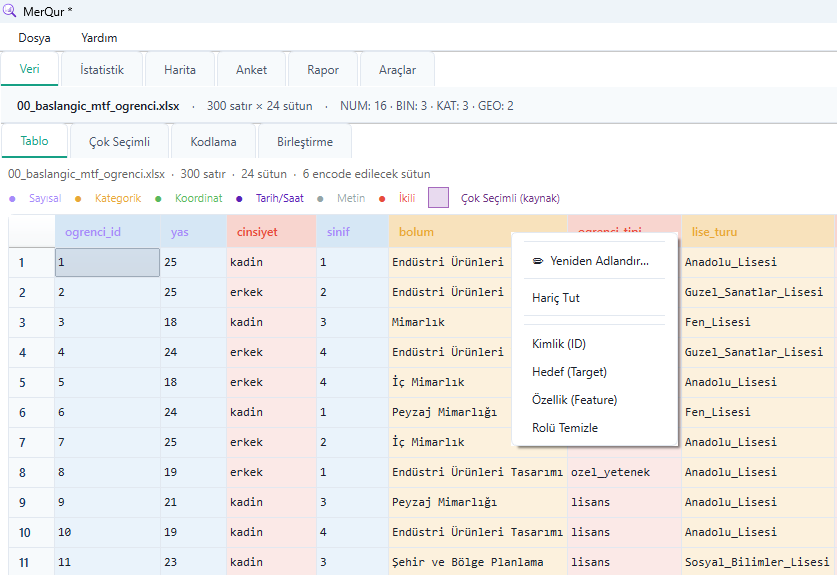Click the 'Sosyal_Bilimler_Lisesi' cell

(758, 562)
